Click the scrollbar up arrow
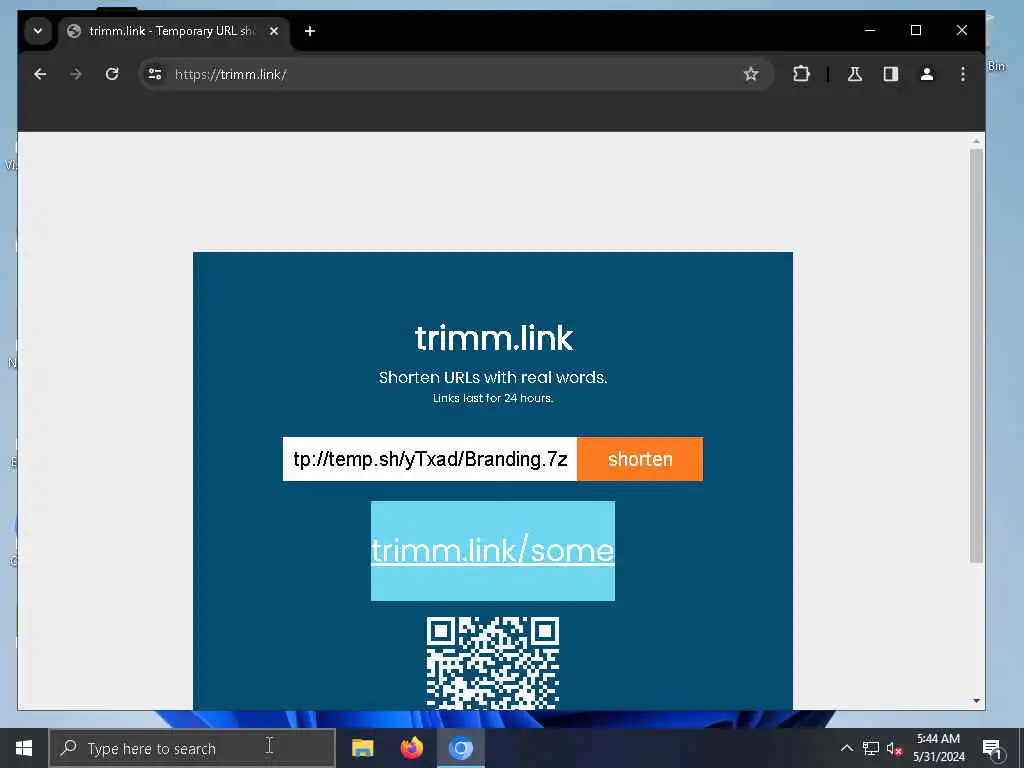Image resolution: width=1024 pixels, height=768 pixels. 976,141
